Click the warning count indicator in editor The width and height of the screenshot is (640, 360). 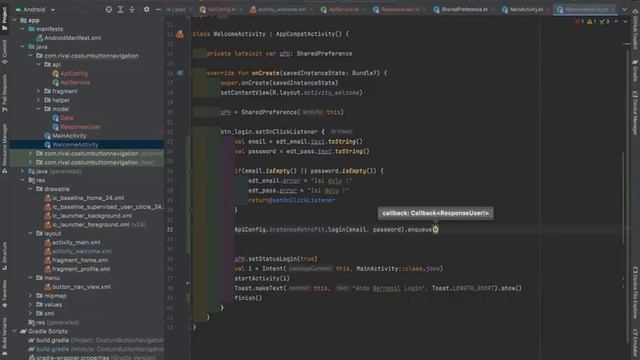[x=592, y=21]
